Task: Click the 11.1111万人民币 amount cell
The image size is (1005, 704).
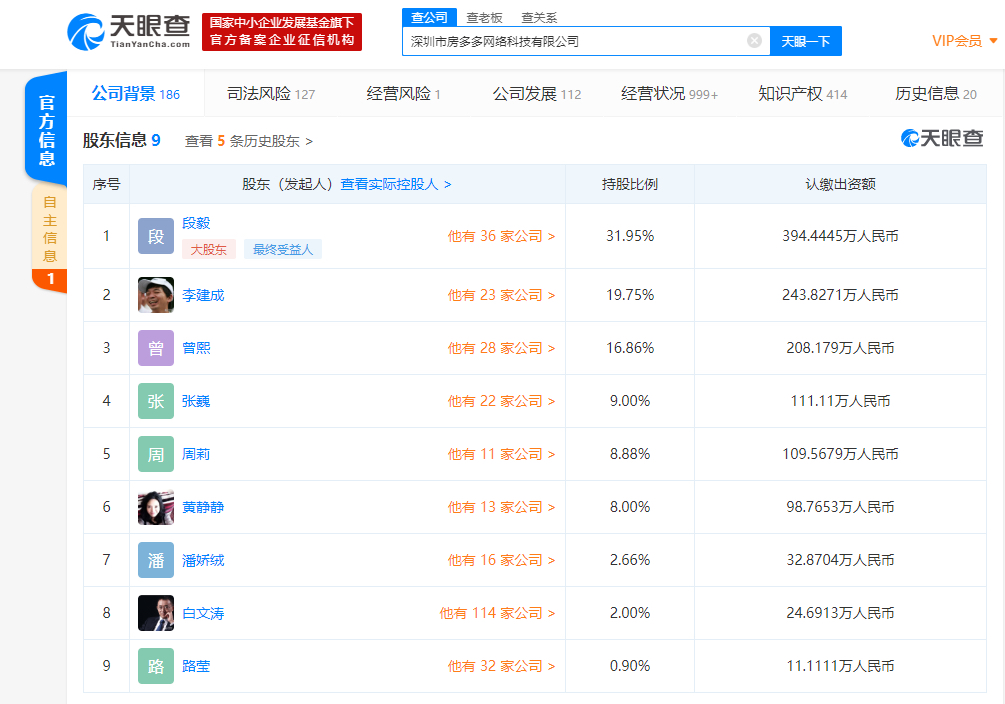Action: click(x=840, y=666)
